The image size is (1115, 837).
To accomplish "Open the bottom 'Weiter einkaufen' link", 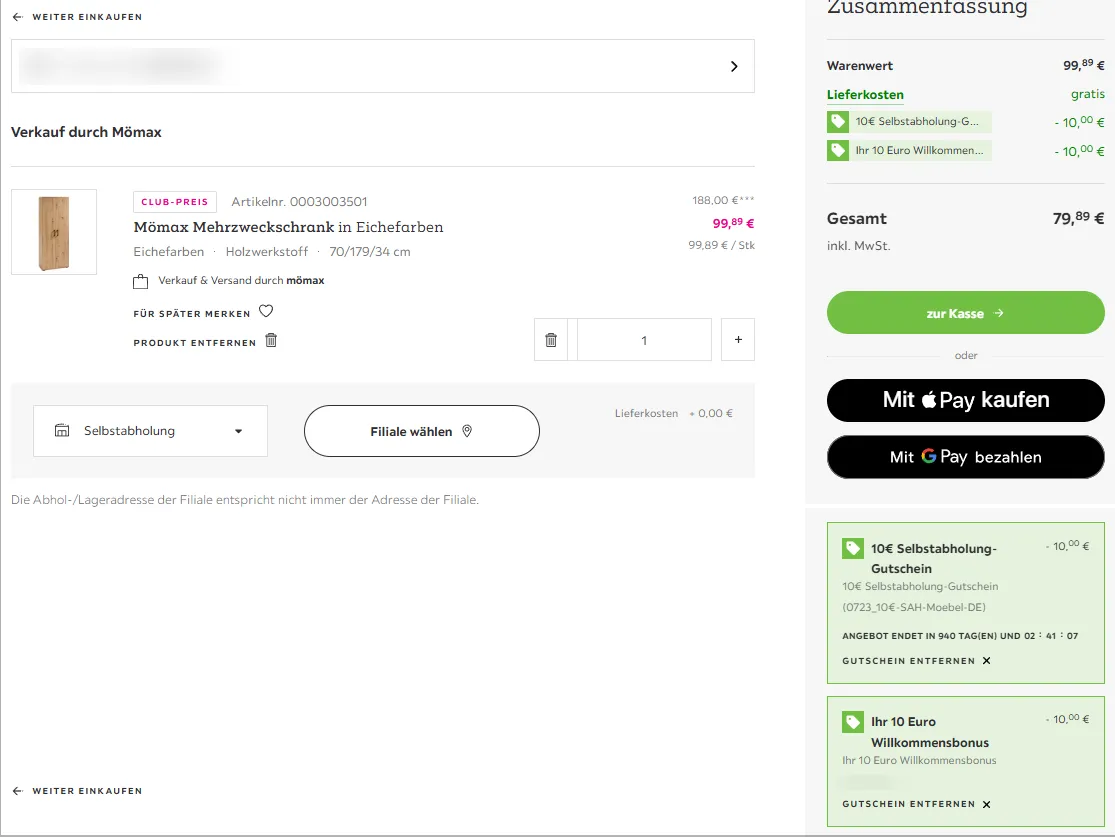I will click(x=78, y=791).
